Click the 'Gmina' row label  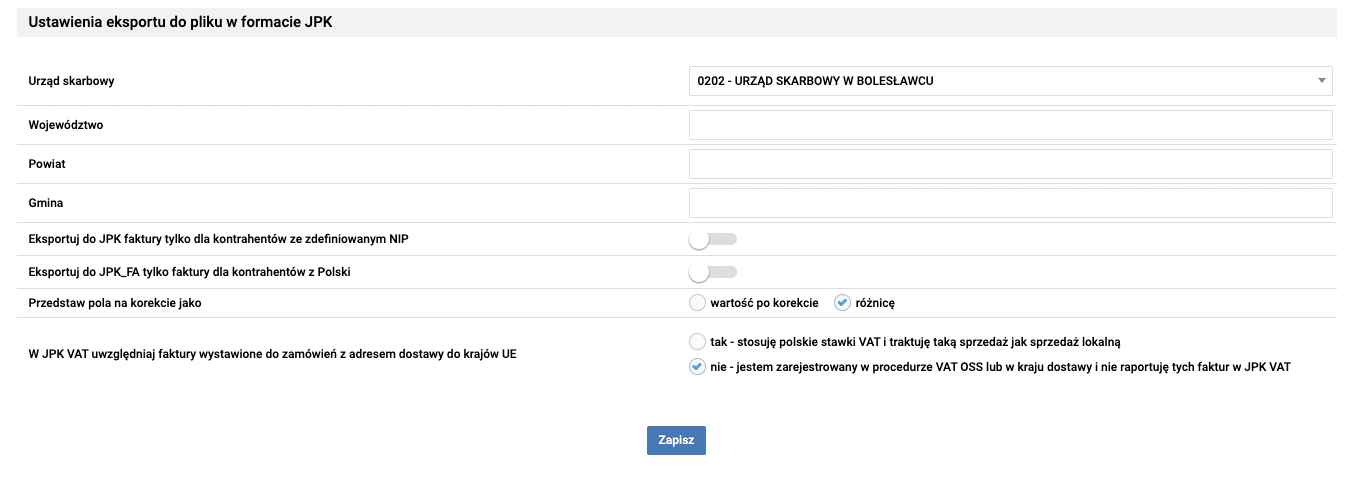pyautogui.click(x=46, y=203)
